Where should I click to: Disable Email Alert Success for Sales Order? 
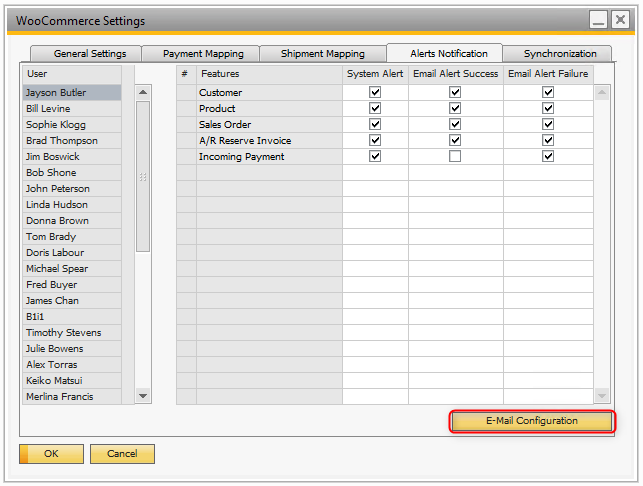click(x=455, y=125)
